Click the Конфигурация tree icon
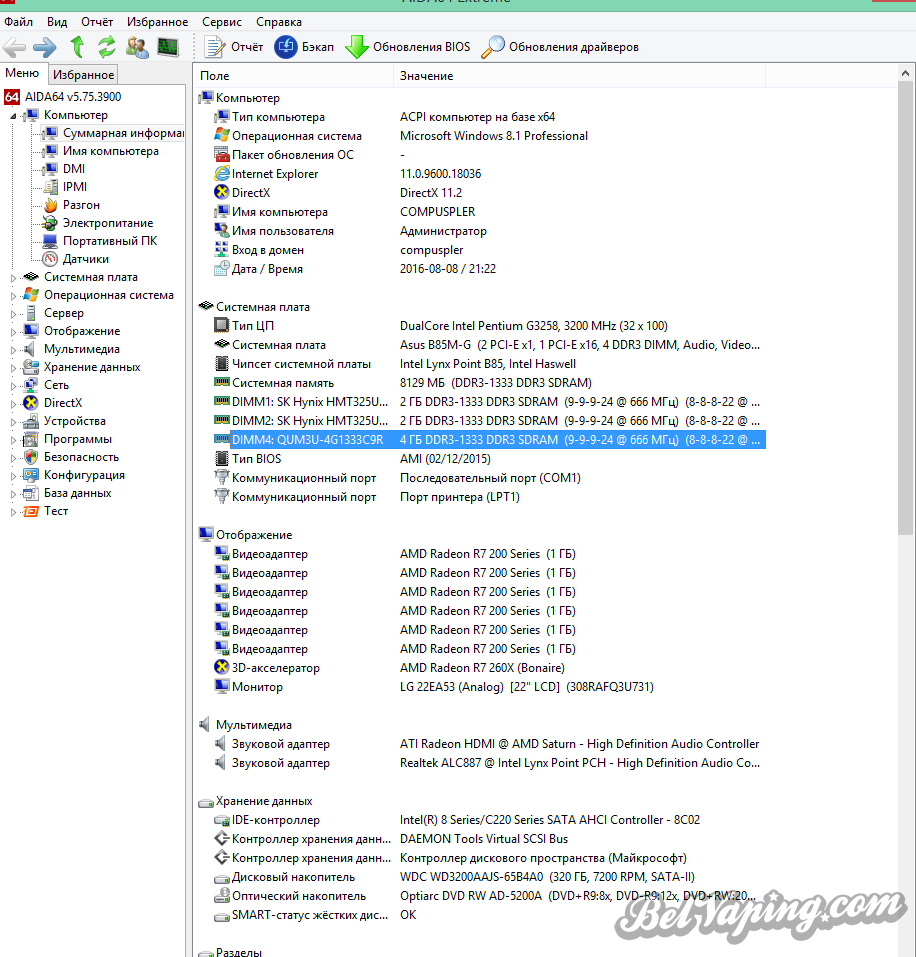Viewport: 916px width, 957px height. pos(31,475)
